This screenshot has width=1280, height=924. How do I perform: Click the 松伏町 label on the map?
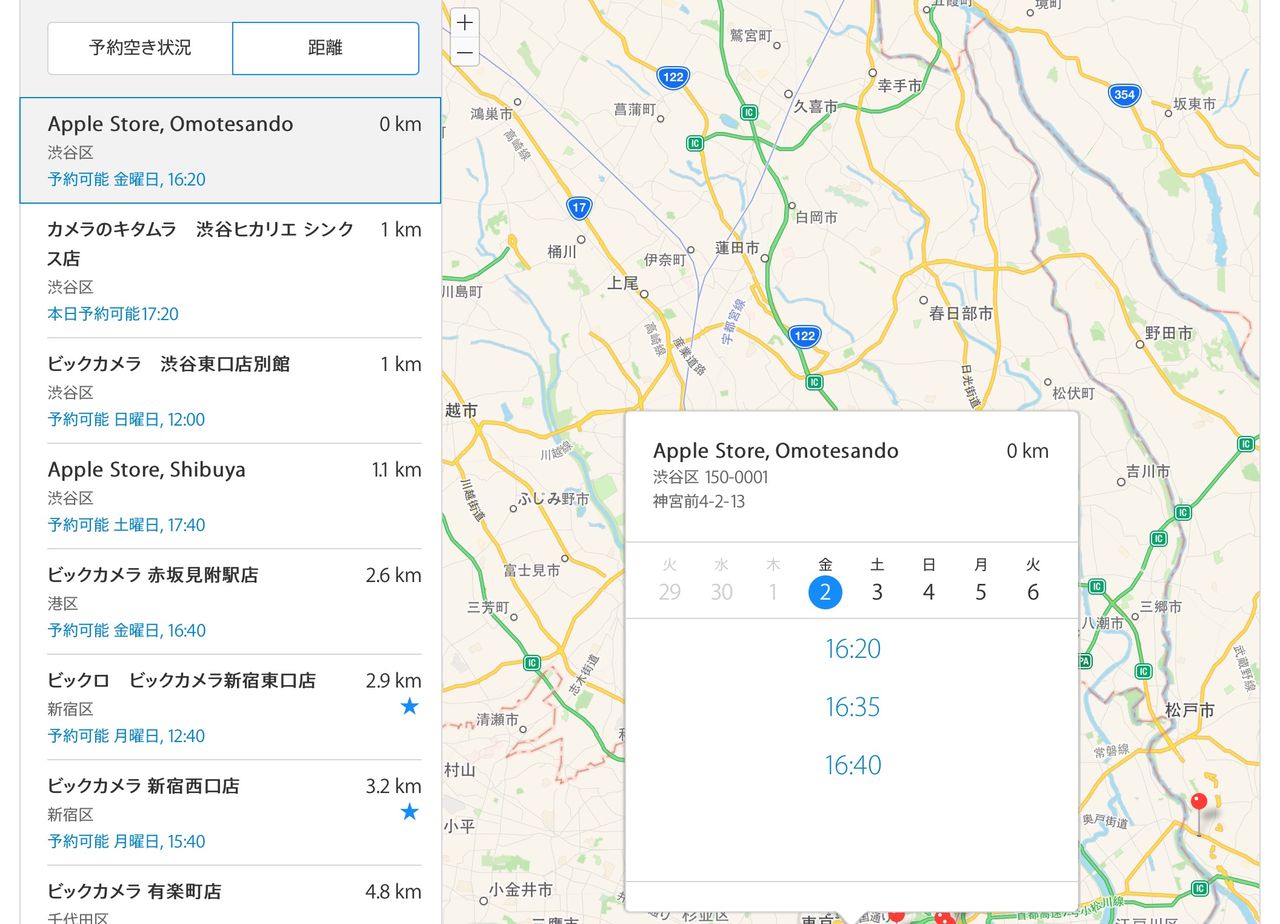point(1074,394)
